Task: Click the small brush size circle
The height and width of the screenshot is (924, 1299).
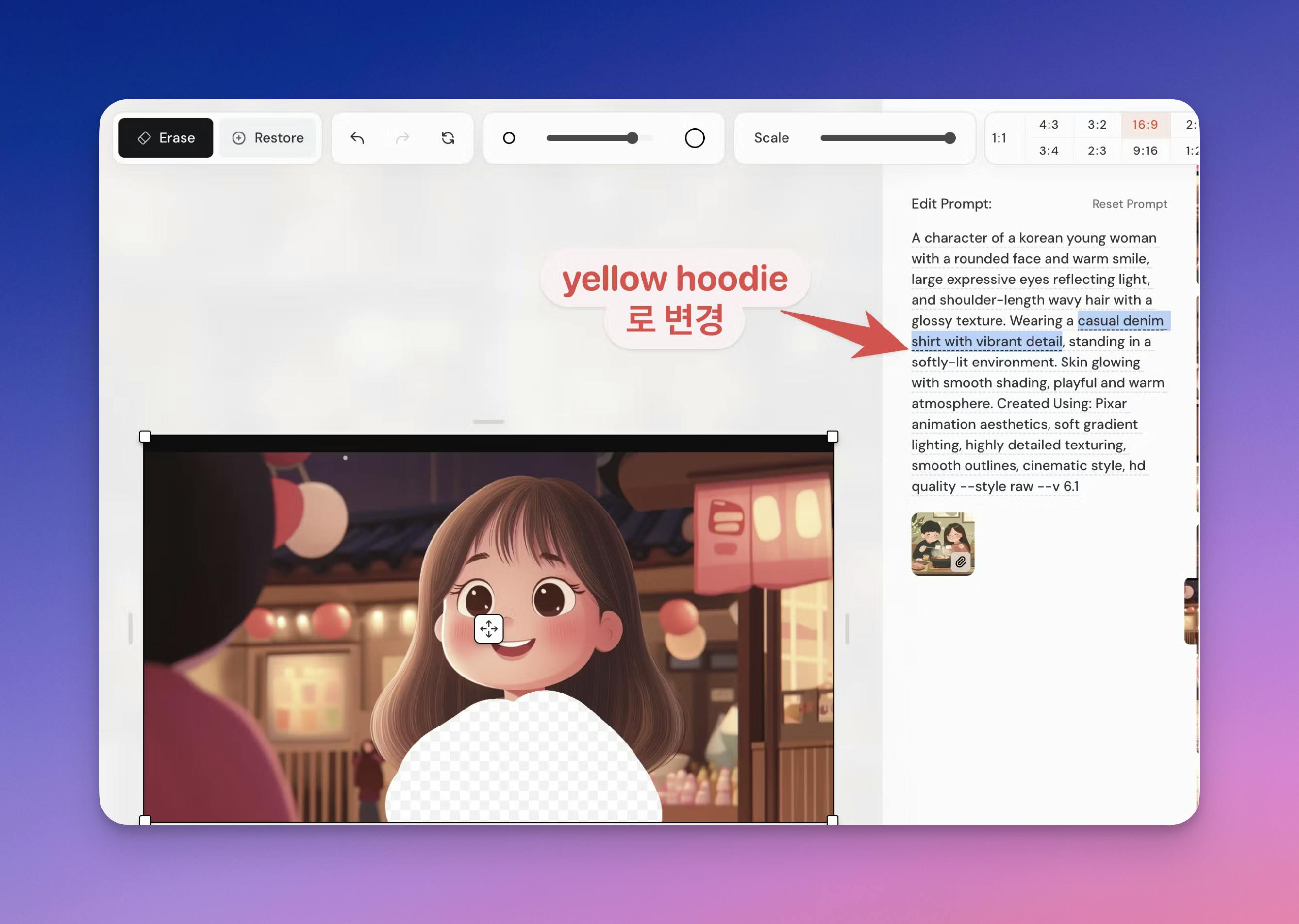Action: tap(509, 138)
